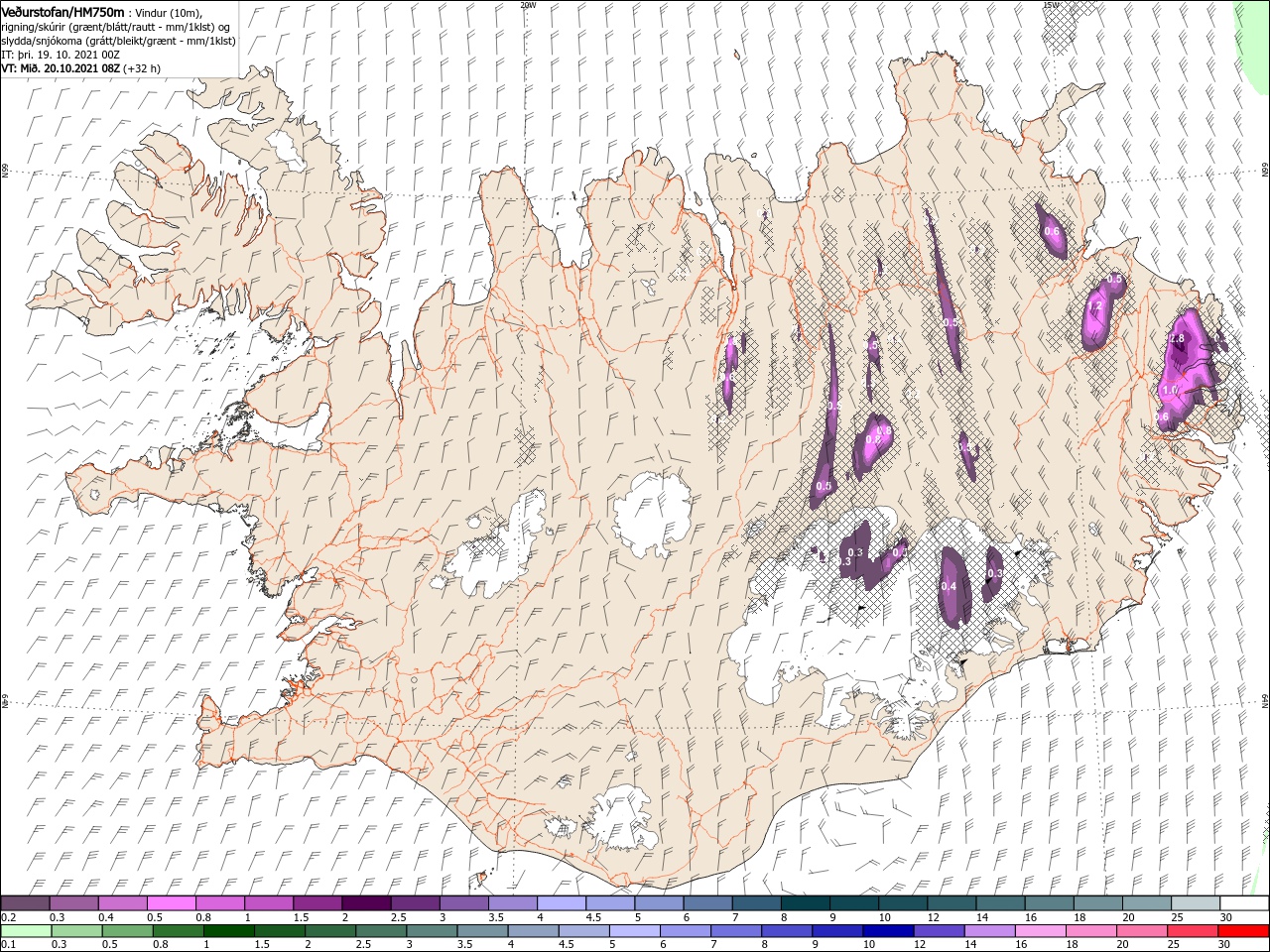Click the 20W longitude label
This screenshot has width=1270, height=952.
[x=528, y=5]
